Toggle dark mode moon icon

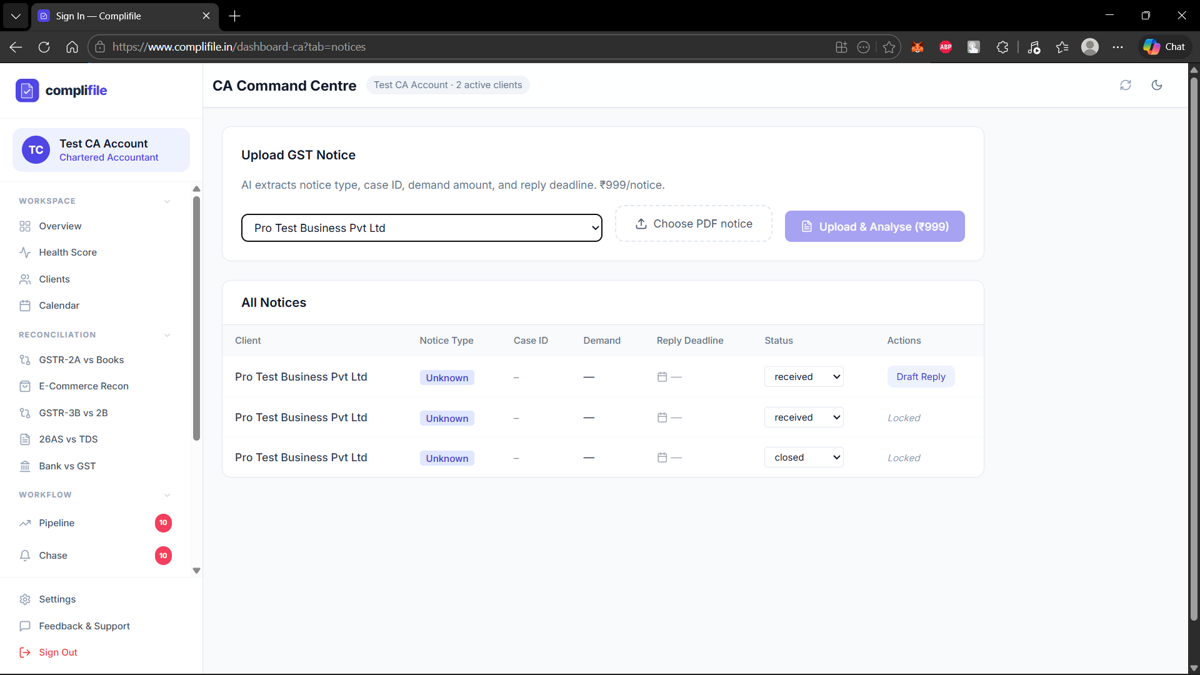pos(1157,85)
